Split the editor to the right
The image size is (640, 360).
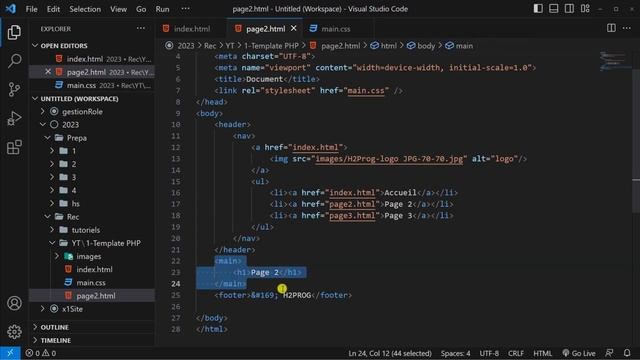coord(611,28)
